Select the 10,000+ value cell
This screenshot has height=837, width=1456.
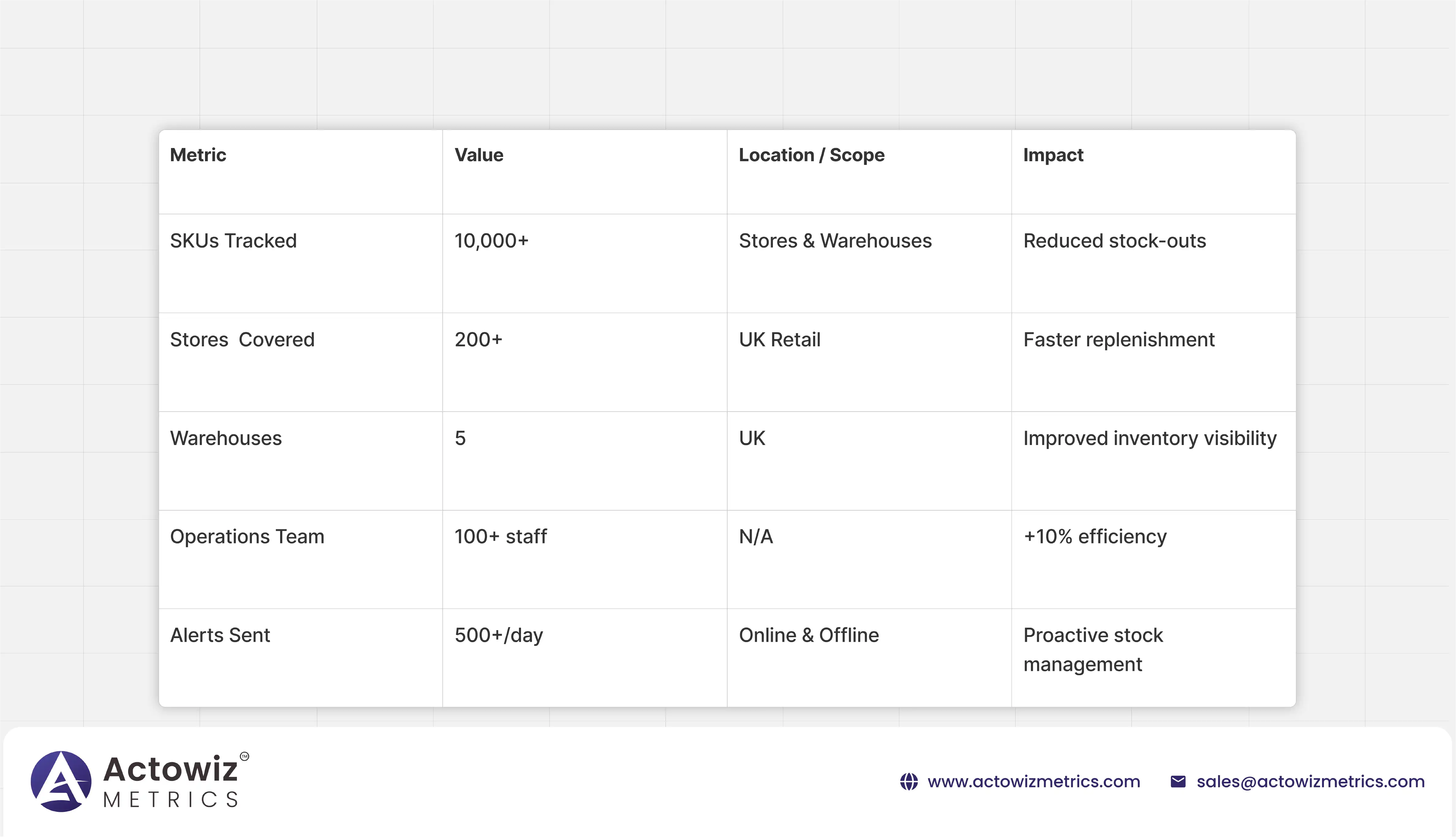pos(491,241)
